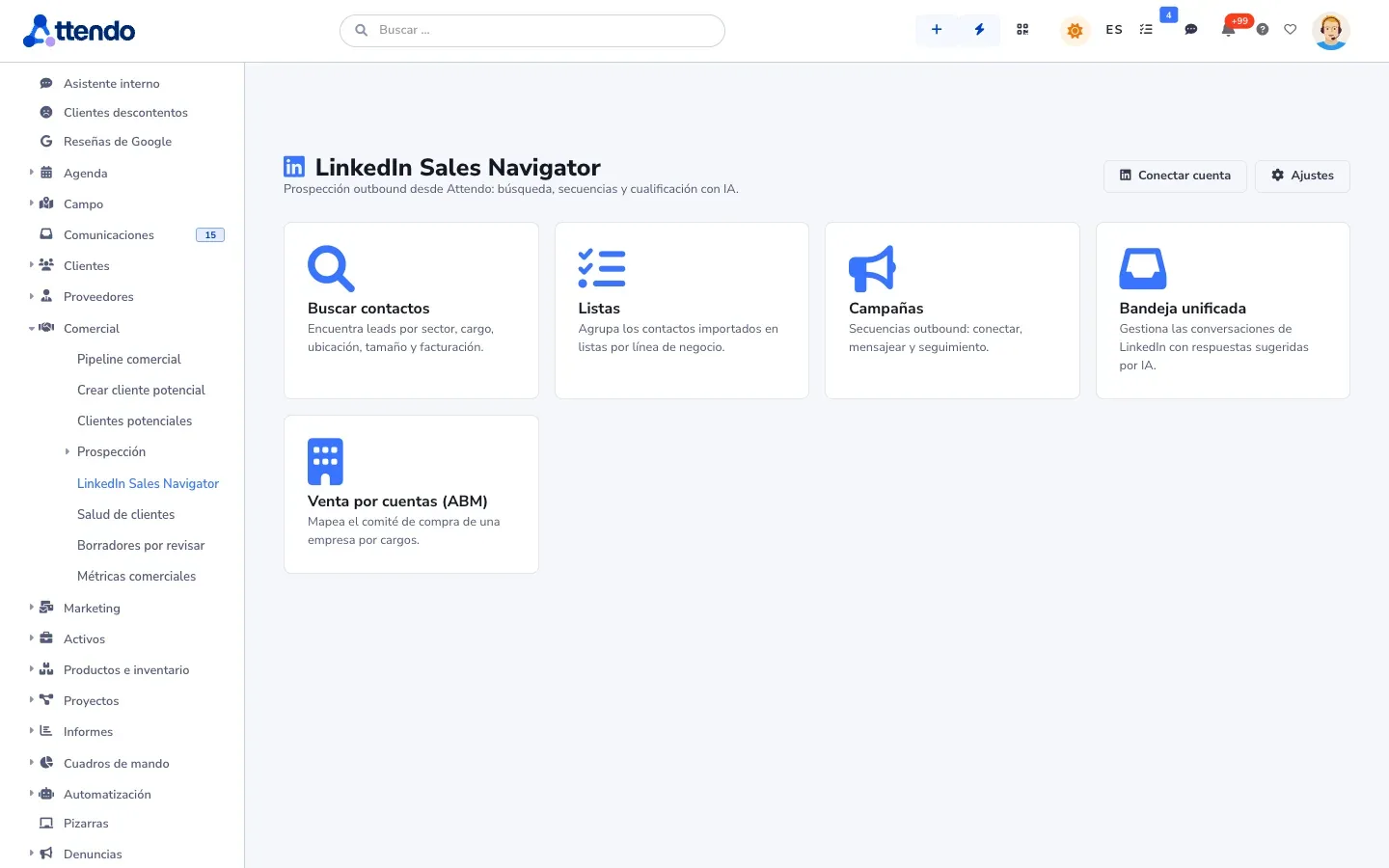Screen dimensions: 1389x868
Task: Expand the Agenda menu arrow
Action: point(31,173)
